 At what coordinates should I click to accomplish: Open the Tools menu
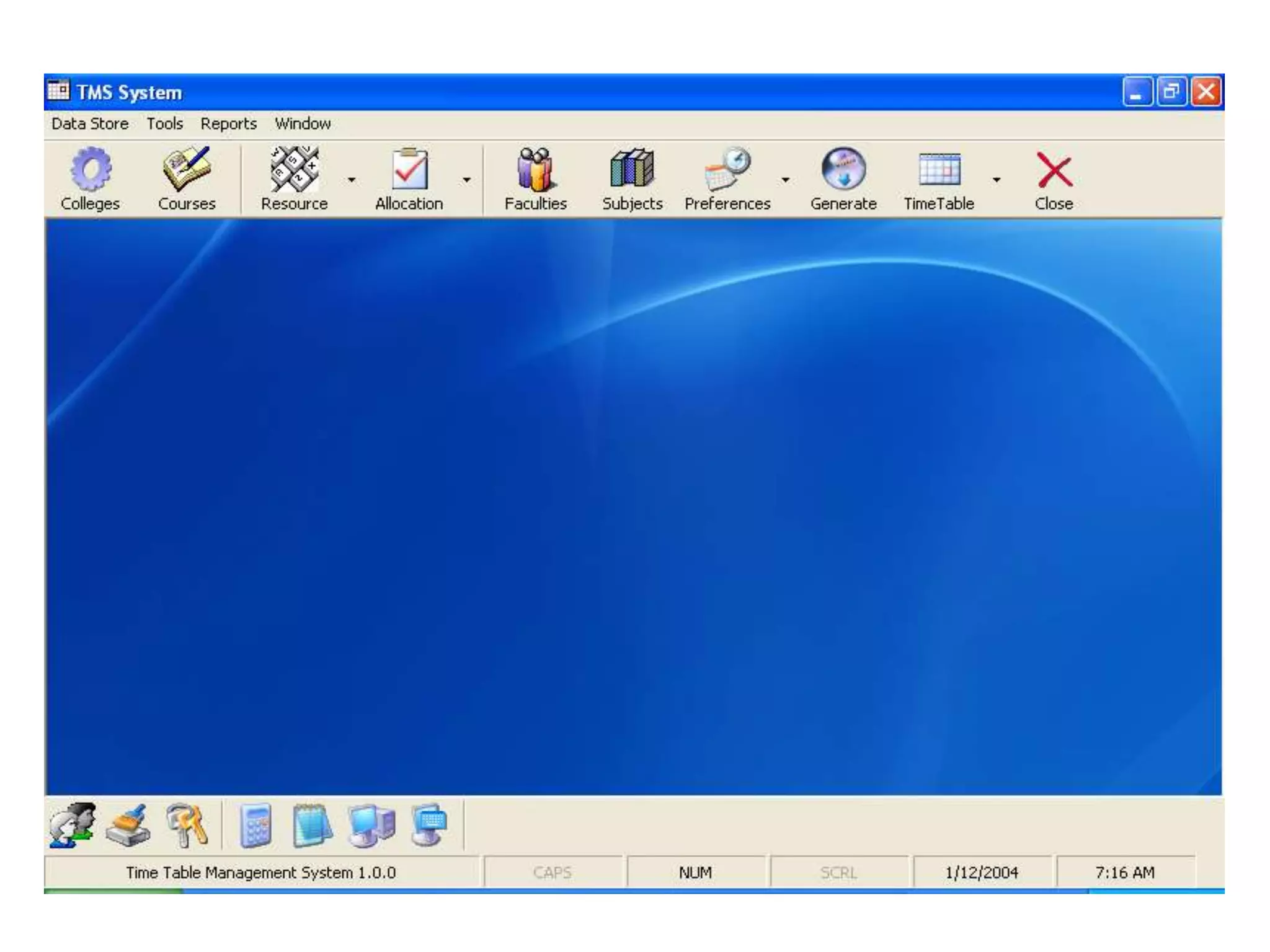[164, 124]
